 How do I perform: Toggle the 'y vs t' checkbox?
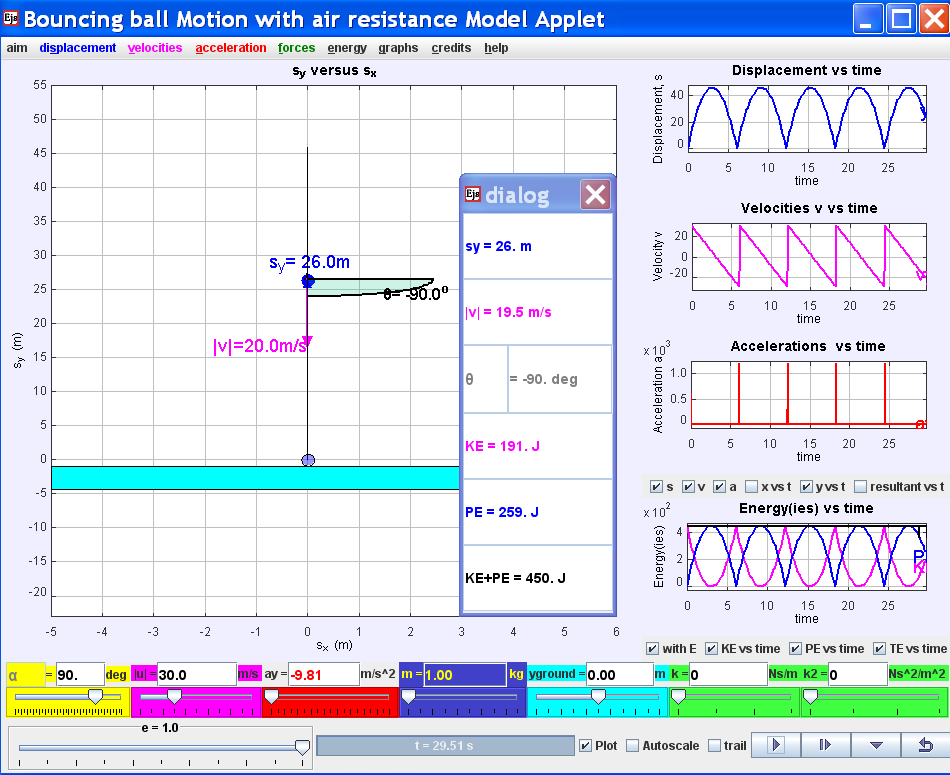click(x=806, y=487)
